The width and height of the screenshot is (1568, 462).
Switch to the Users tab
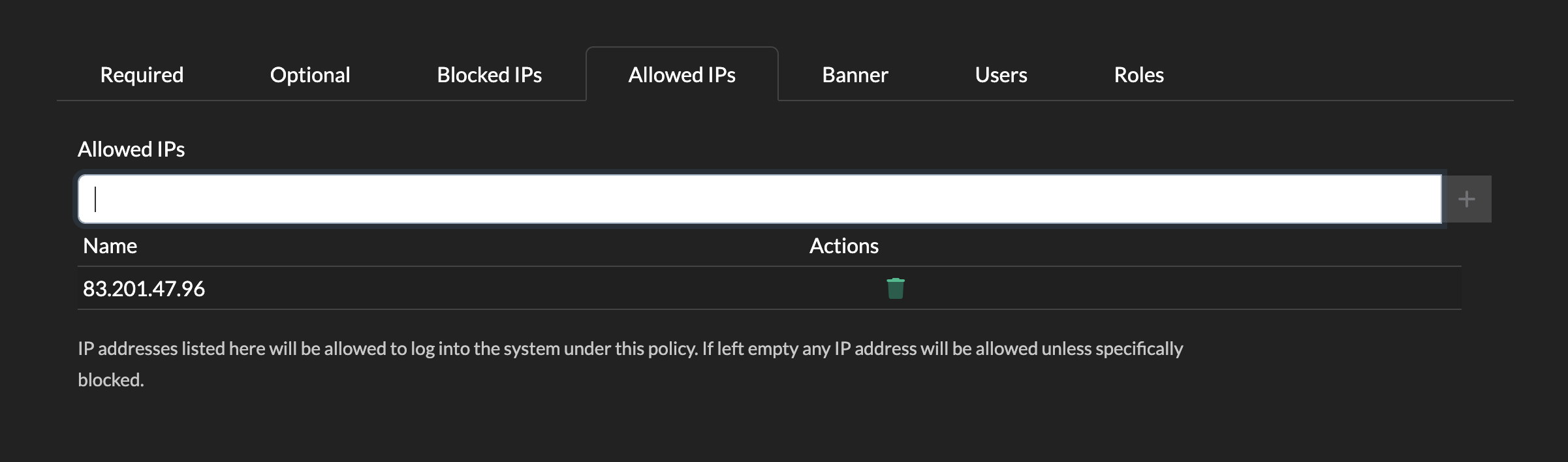pyautogui.click(x=1001, y=75)
